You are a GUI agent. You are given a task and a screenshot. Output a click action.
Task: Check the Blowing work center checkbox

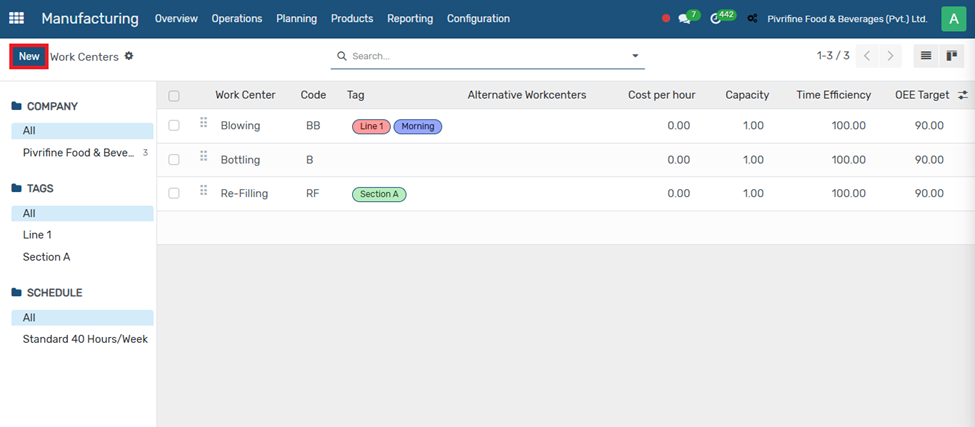pos(174,126)
